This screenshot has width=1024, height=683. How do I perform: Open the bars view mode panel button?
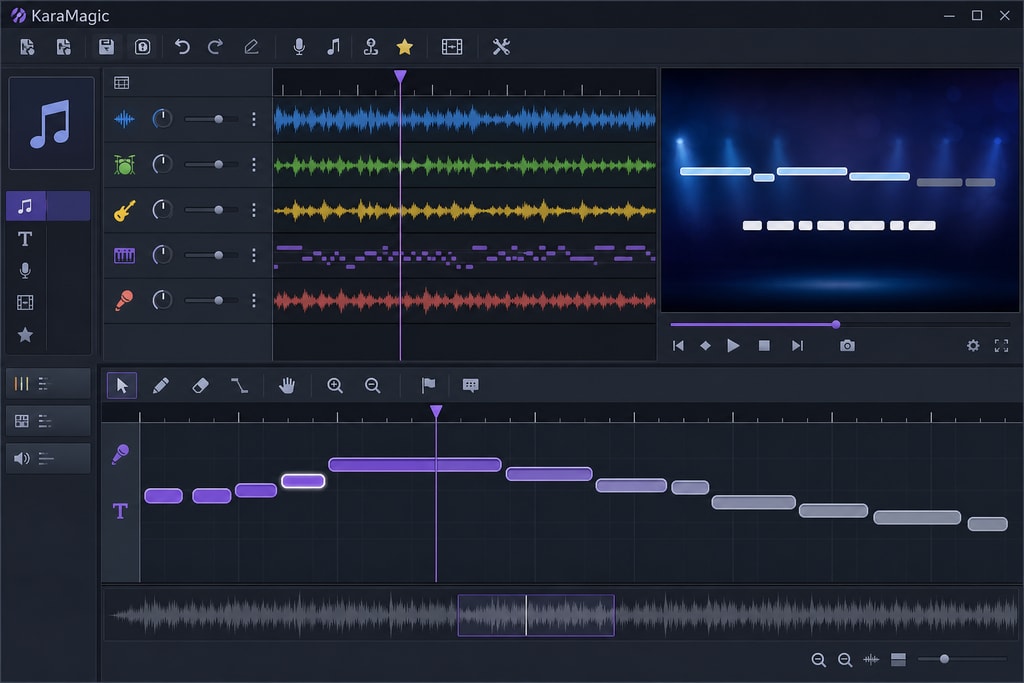point(48,384)
